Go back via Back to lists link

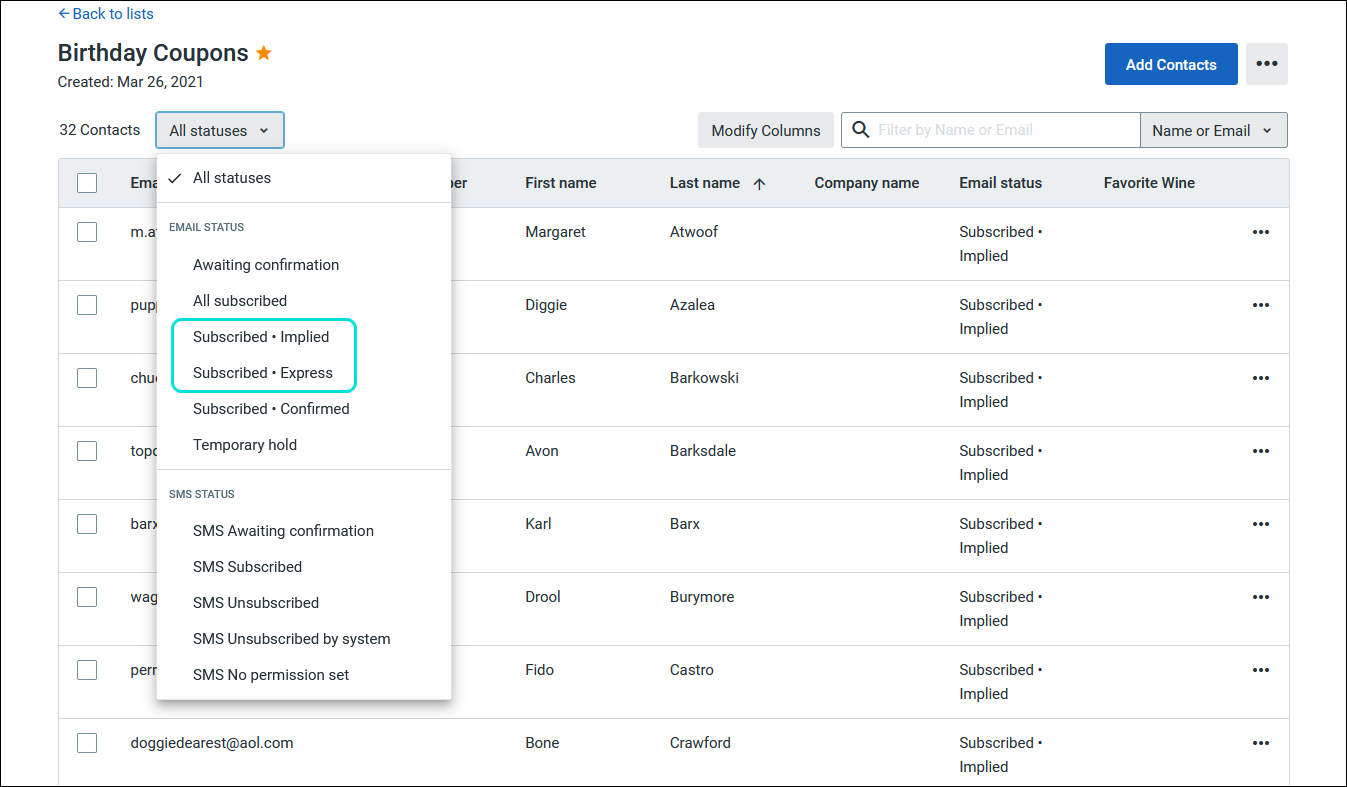[x=106, y=14]
